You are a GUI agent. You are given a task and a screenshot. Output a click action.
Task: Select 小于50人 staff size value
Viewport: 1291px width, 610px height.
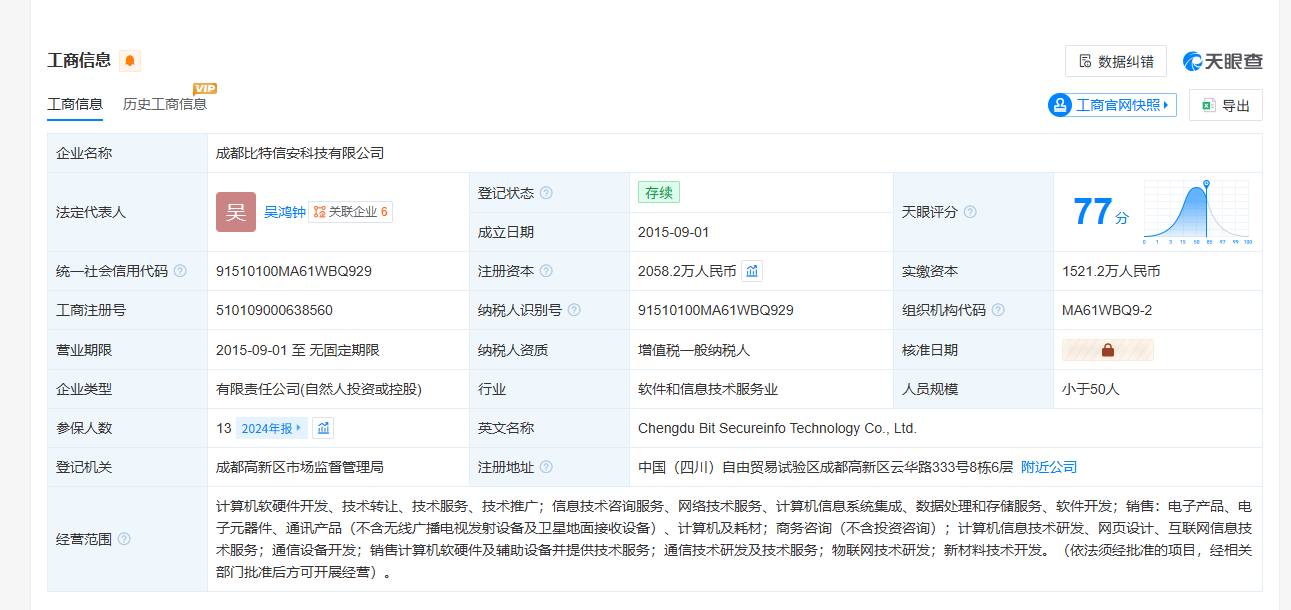pyautogui.click(x=1091, y=389)
